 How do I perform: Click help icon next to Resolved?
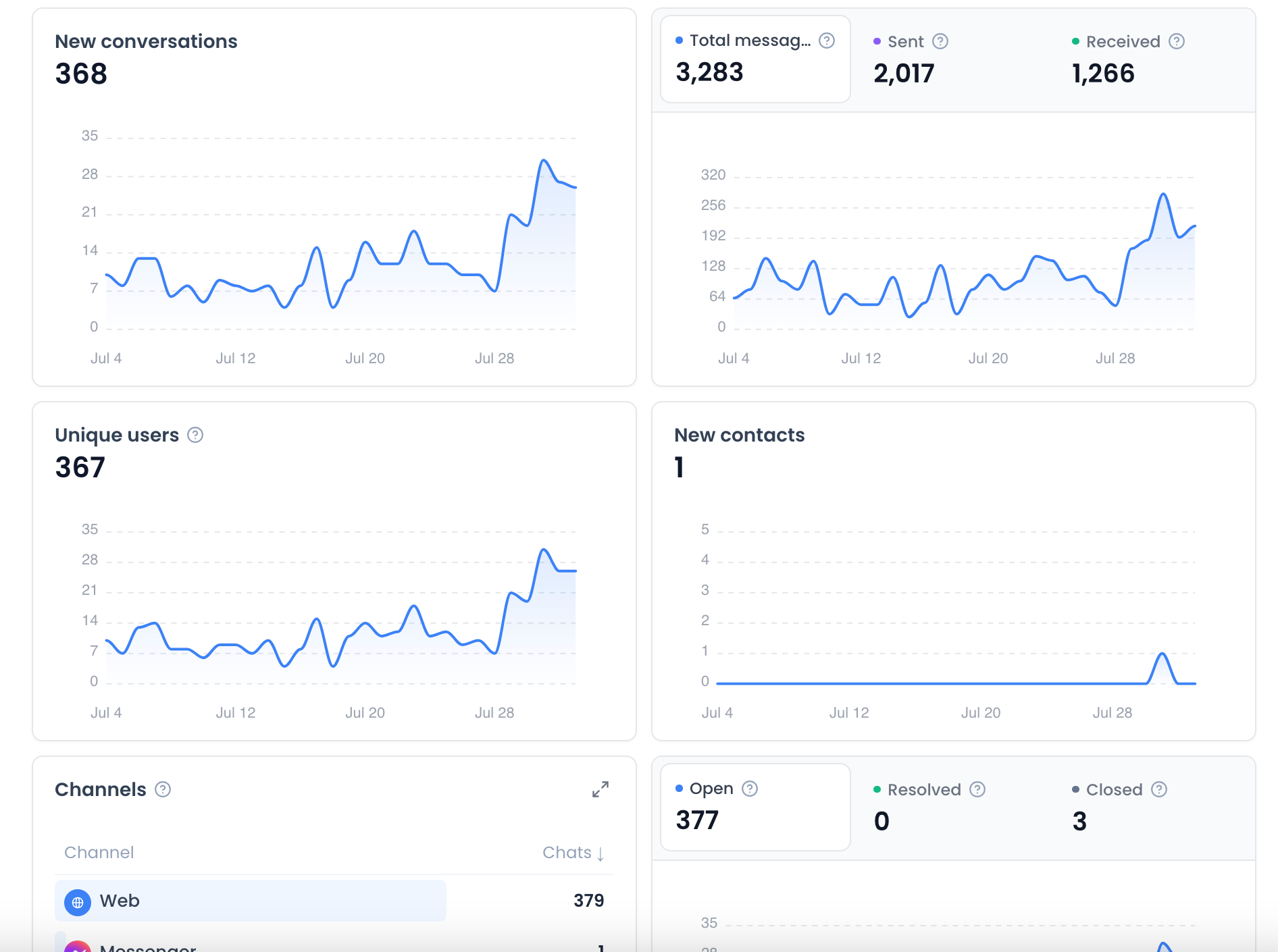coord(977,789)
